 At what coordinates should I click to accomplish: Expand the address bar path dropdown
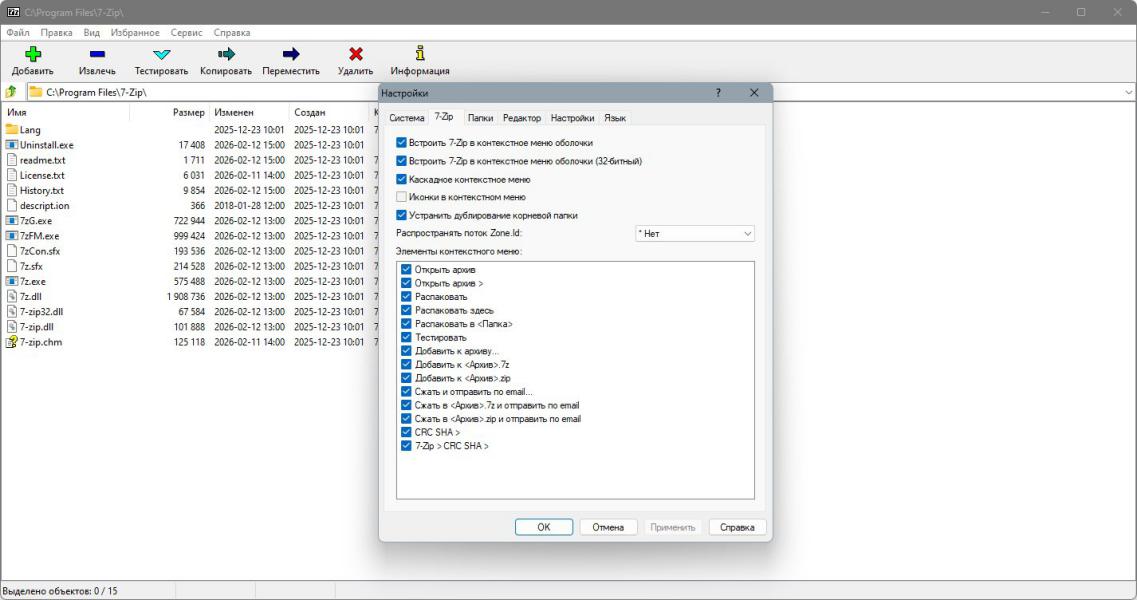pos(1127,92)
